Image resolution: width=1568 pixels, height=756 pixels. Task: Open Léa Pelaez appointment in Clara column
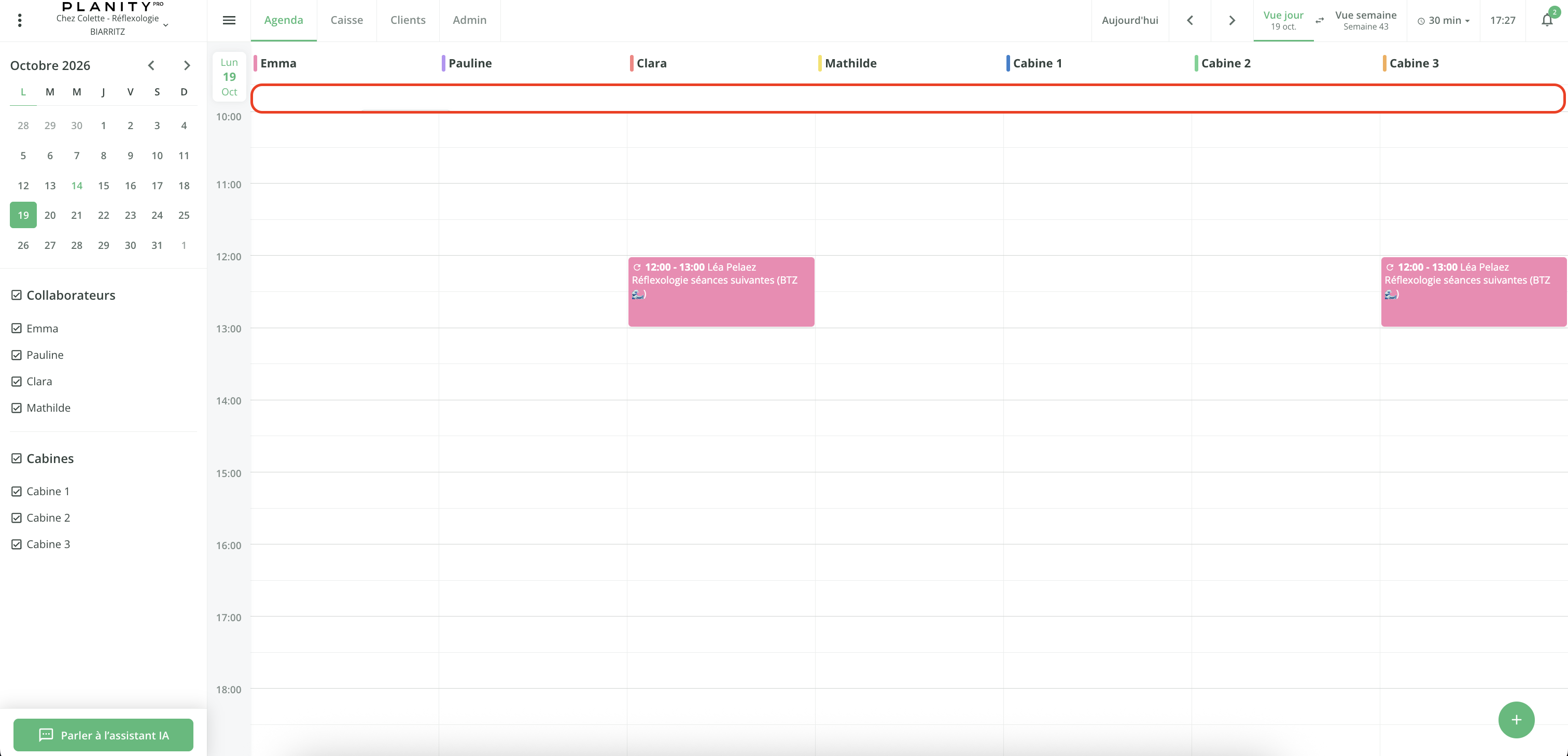[x=721, y=292]
